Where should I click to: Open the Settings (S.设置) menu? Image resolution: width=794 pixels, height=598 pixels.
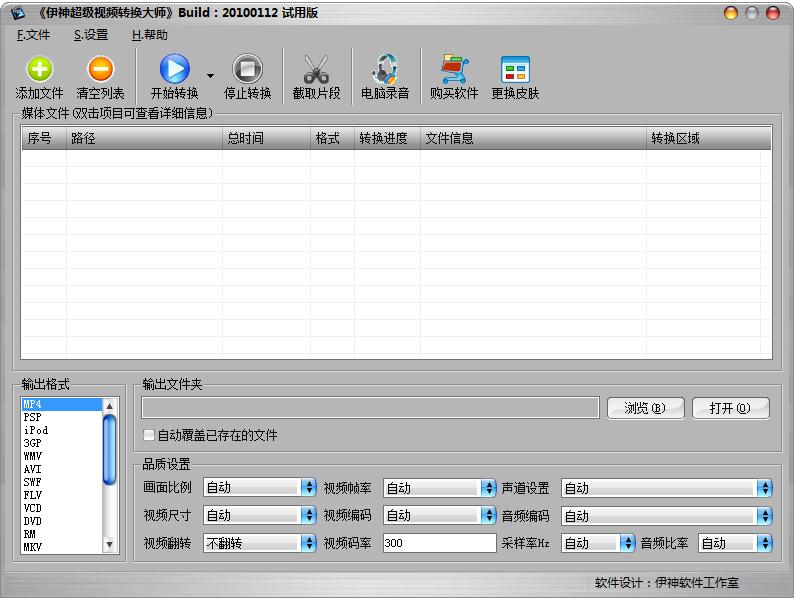coord(91,35)
